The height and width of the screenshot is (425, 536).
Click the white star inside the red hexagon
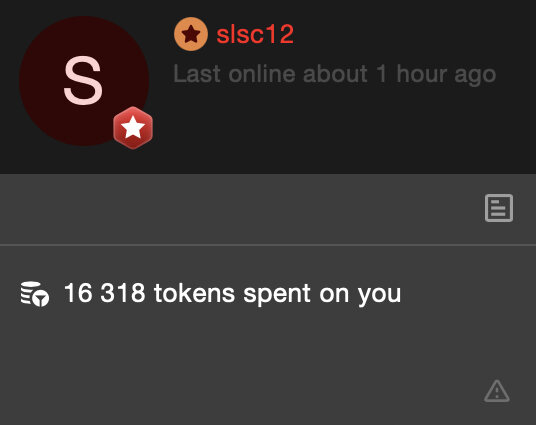[x=133, y=128]
